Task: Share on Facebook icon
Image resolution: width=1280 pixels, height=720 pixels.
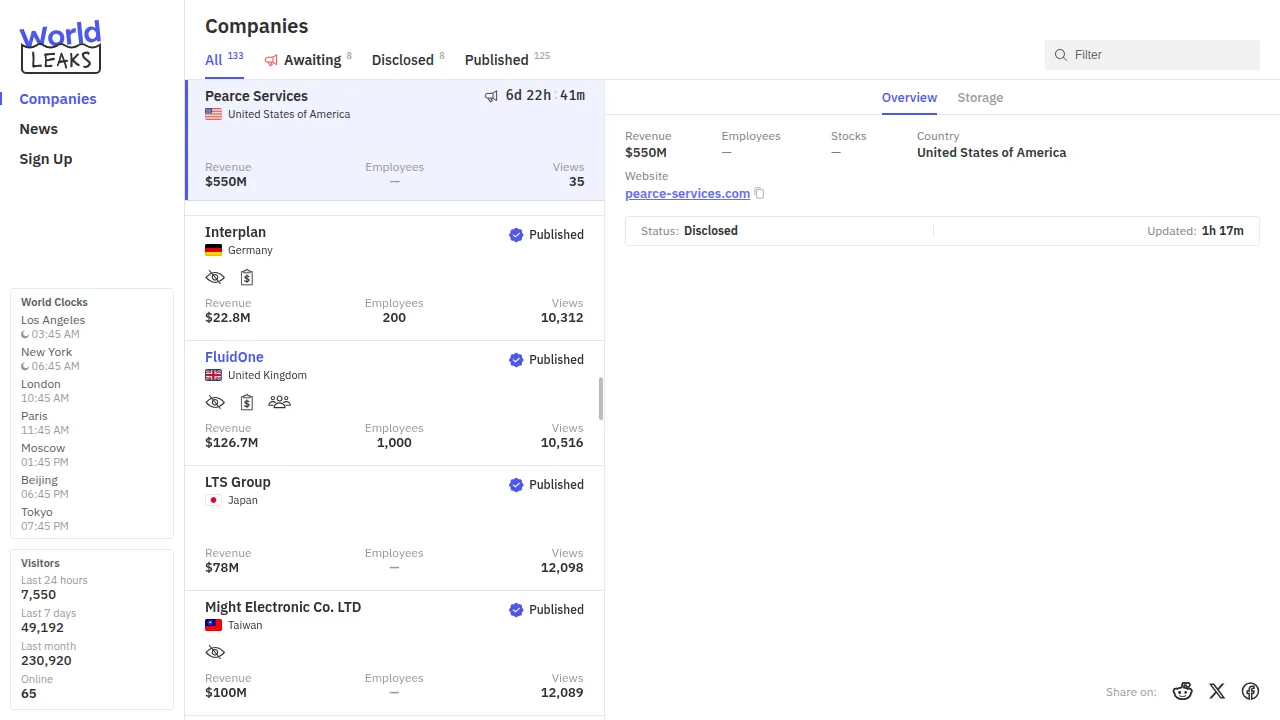Action: 1250,691
